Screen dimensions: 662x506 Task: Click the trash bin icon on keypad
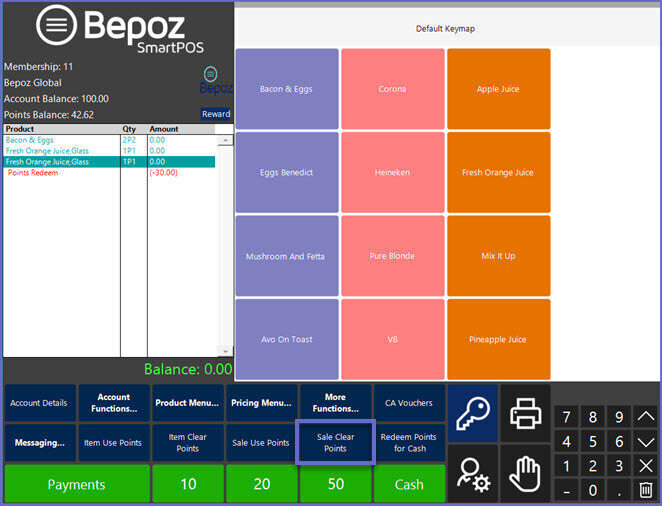pos(646,490)
